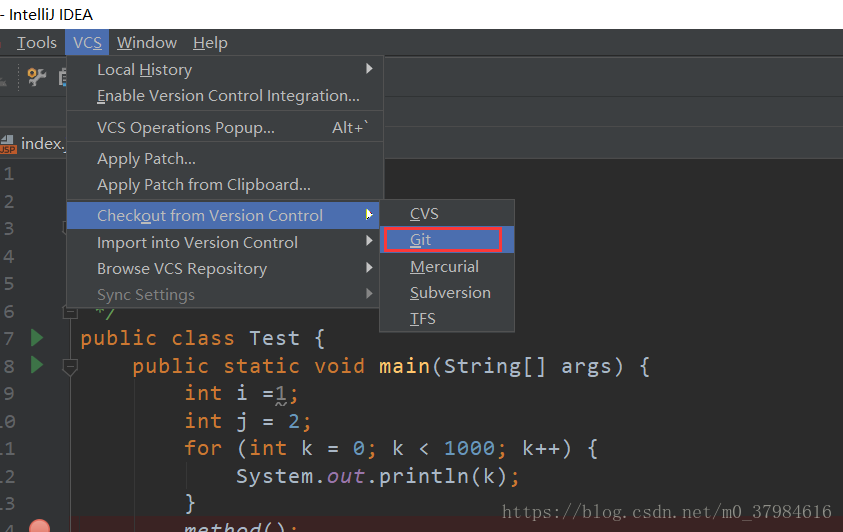Choose CVS in checkout submenu
Screen dimensions: 843x532
pyautogui.click(x=447, y=213)
